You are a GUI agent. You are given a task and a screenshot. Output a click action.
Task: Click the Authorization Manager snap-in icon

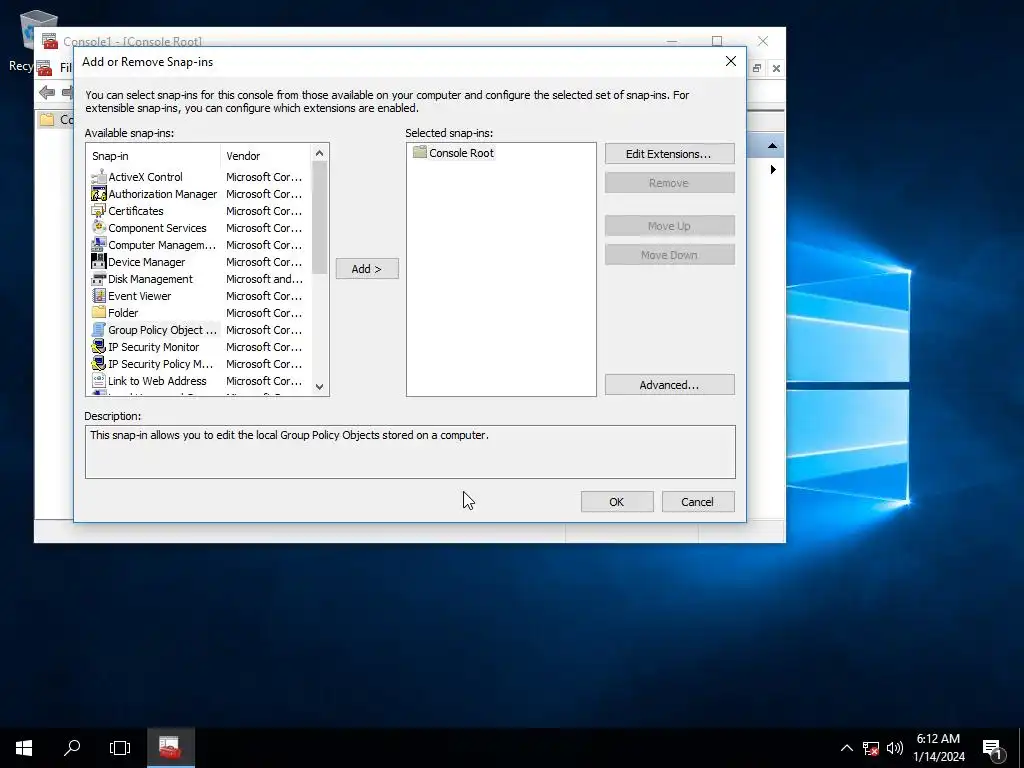click(x=99, y=193)
